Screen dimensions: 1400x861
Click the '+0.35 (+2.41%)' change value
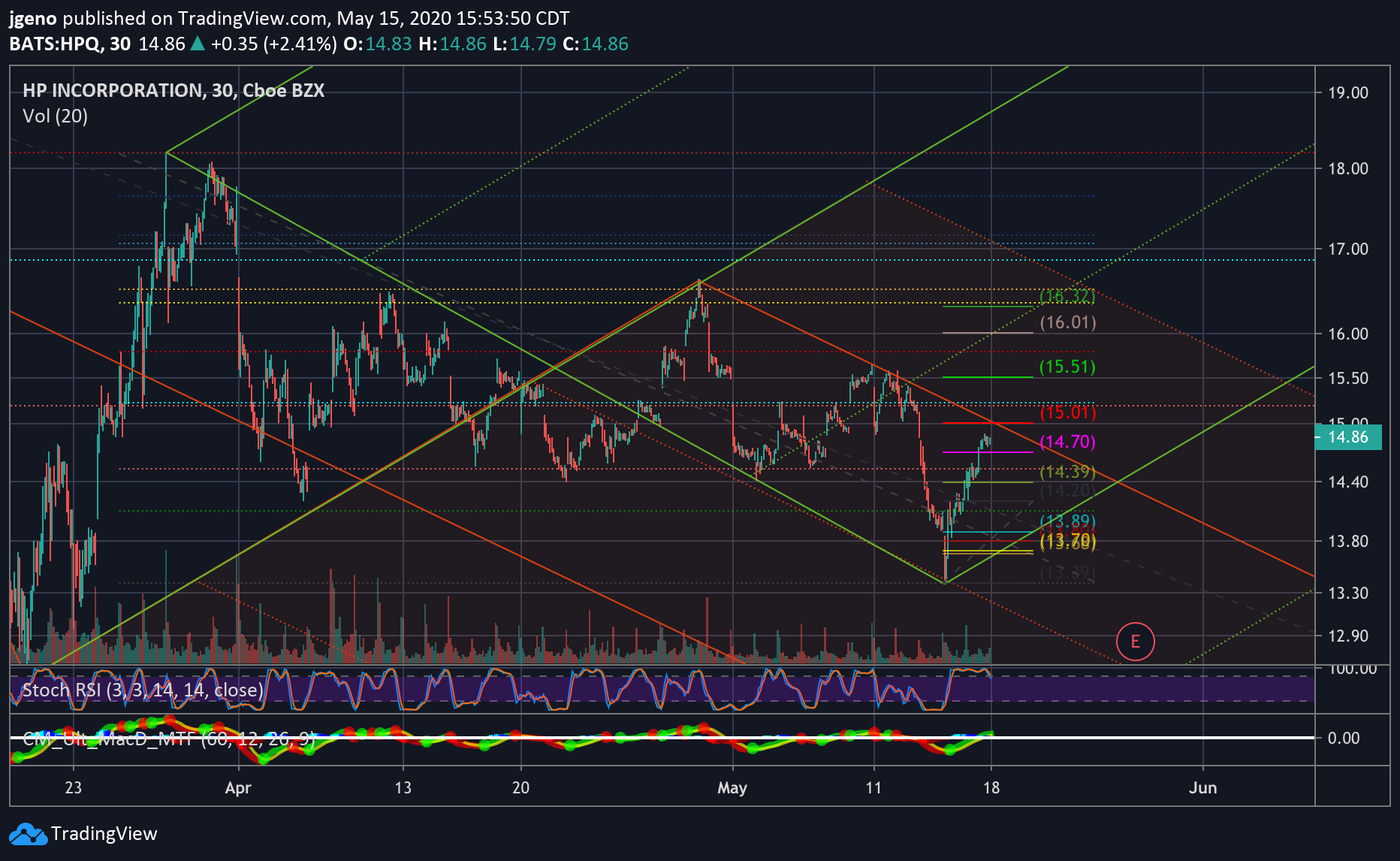(x=273, y=44)
